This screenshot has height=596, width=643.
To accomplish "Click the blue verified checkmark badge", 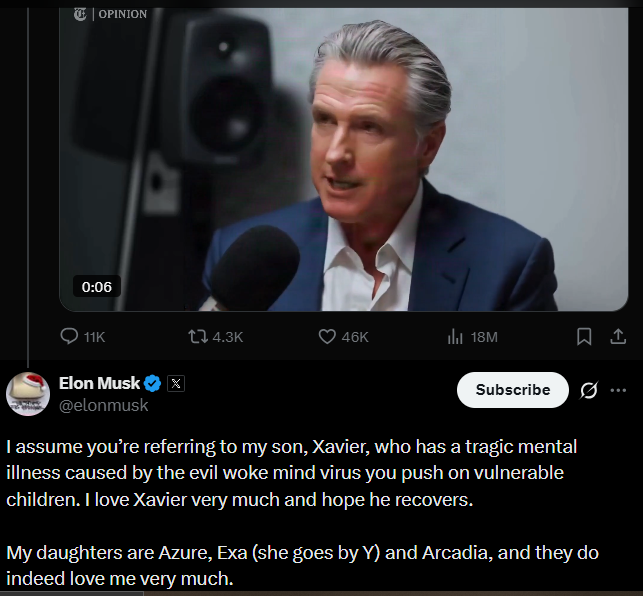I will click(x=153, y=383).
